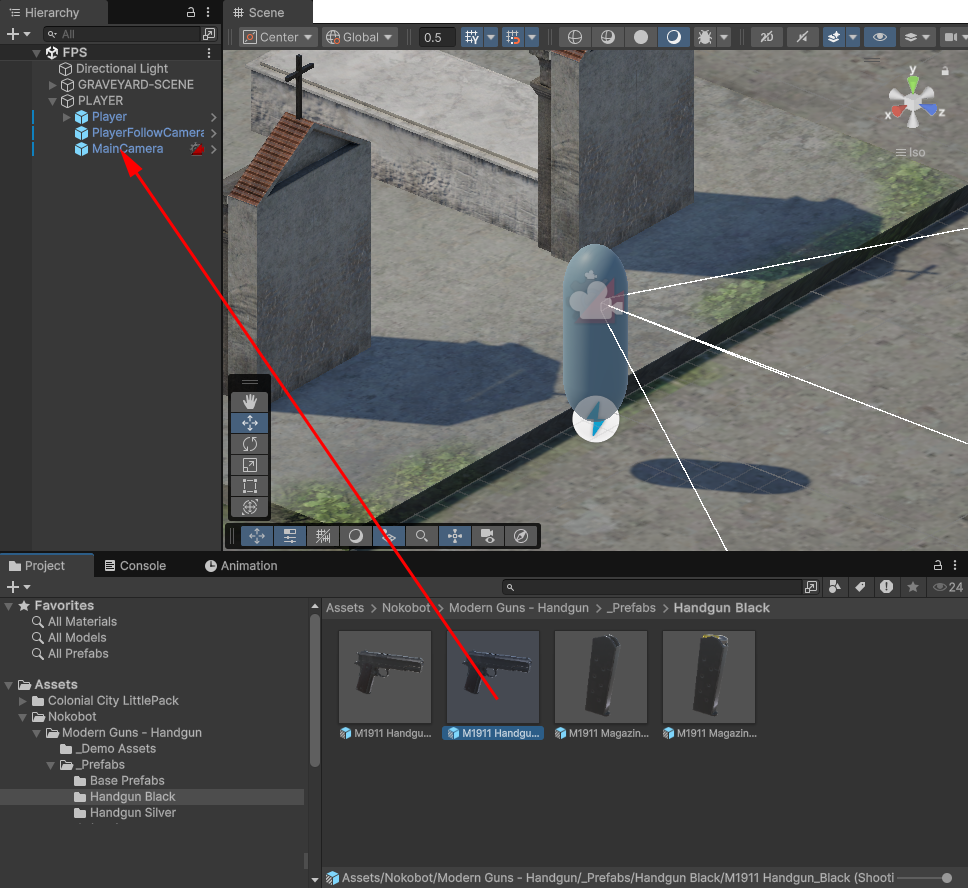Expand the GRAVEYARD-SCENE hierarchy item
The width and height of the screenshot is (968, 888).
coord(53,85)
